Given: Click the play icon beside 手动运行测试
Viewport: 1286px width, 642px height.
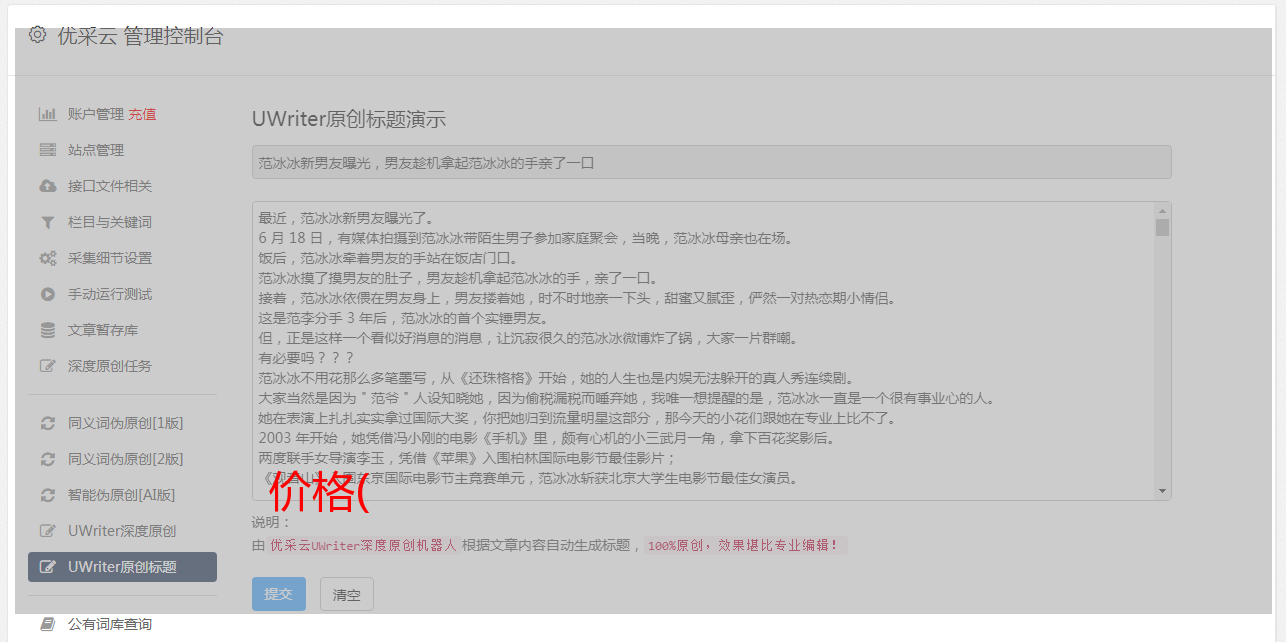Looking at the screenshot, I should 47,294.
